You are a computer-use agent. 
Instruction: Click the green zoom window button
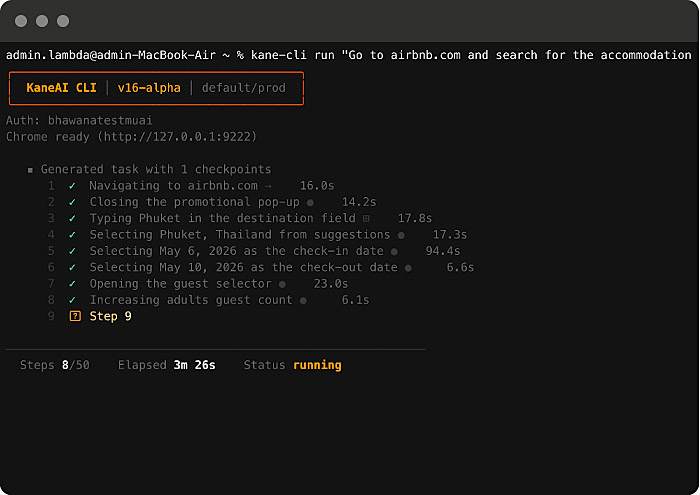pyautogui.click(x=63, y=21)
